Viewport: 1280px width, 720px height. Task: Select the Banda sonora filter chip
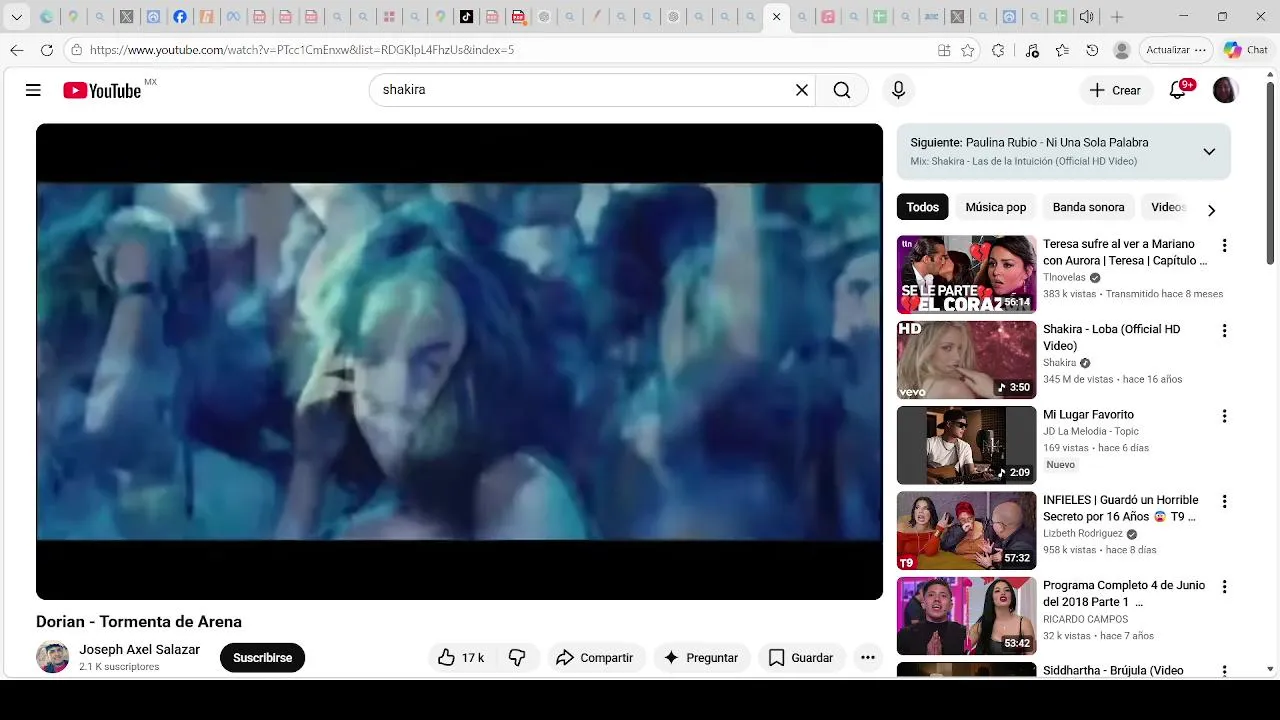pyautogui.click(x=1088, y=207)
